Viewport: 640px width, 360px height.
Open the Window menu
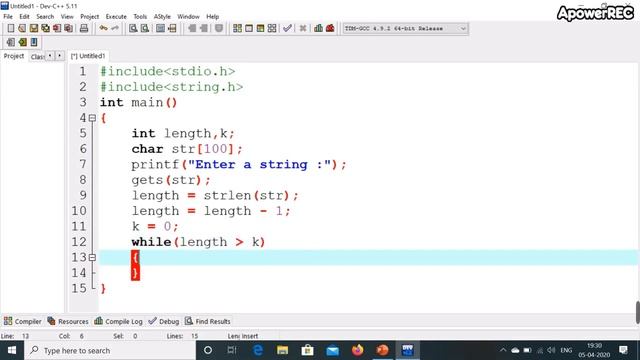[188, 17]
